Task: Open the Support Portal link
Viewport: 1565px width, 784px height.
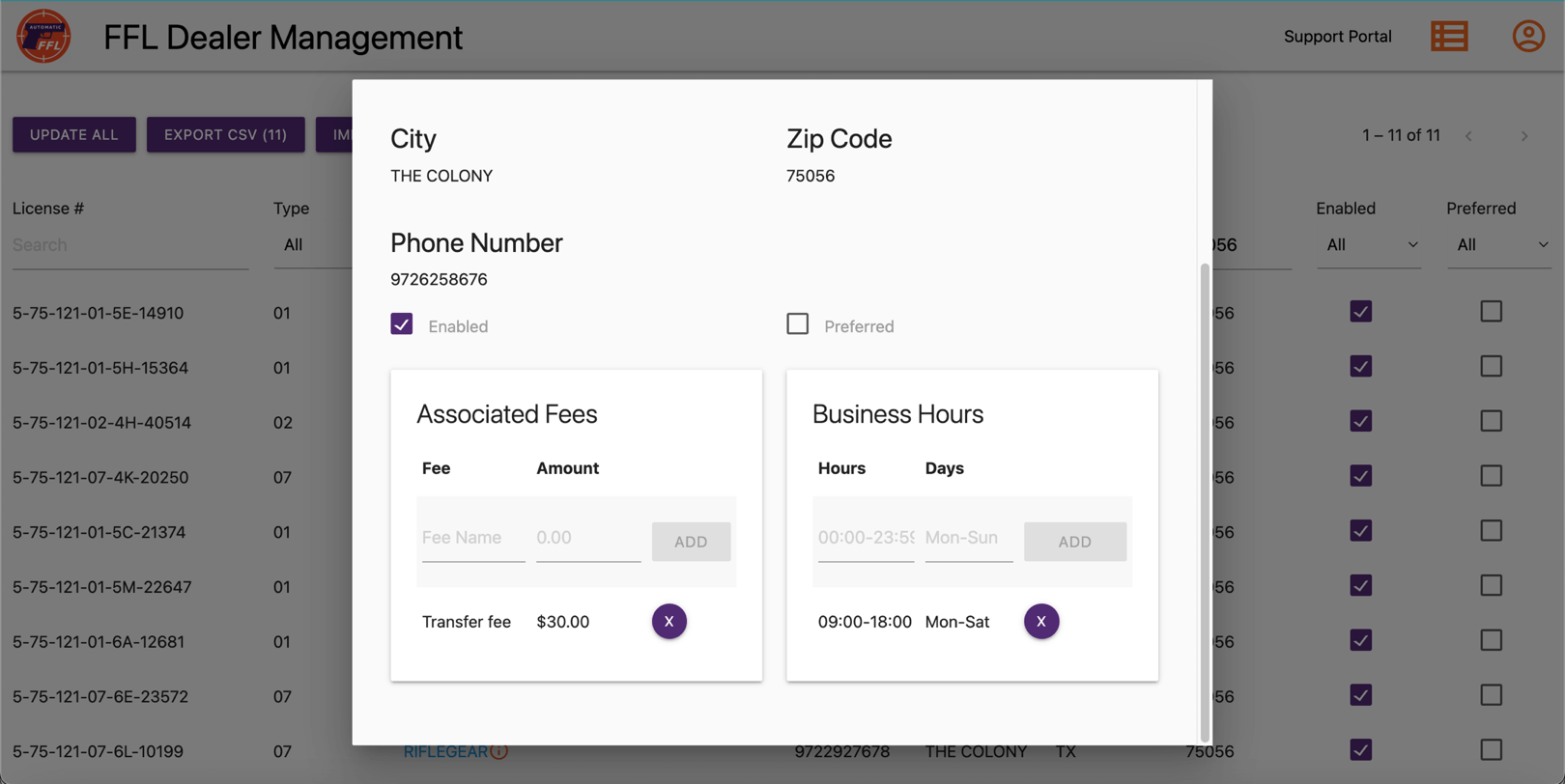Action: pyautogui.click(x=1337, y=37)
